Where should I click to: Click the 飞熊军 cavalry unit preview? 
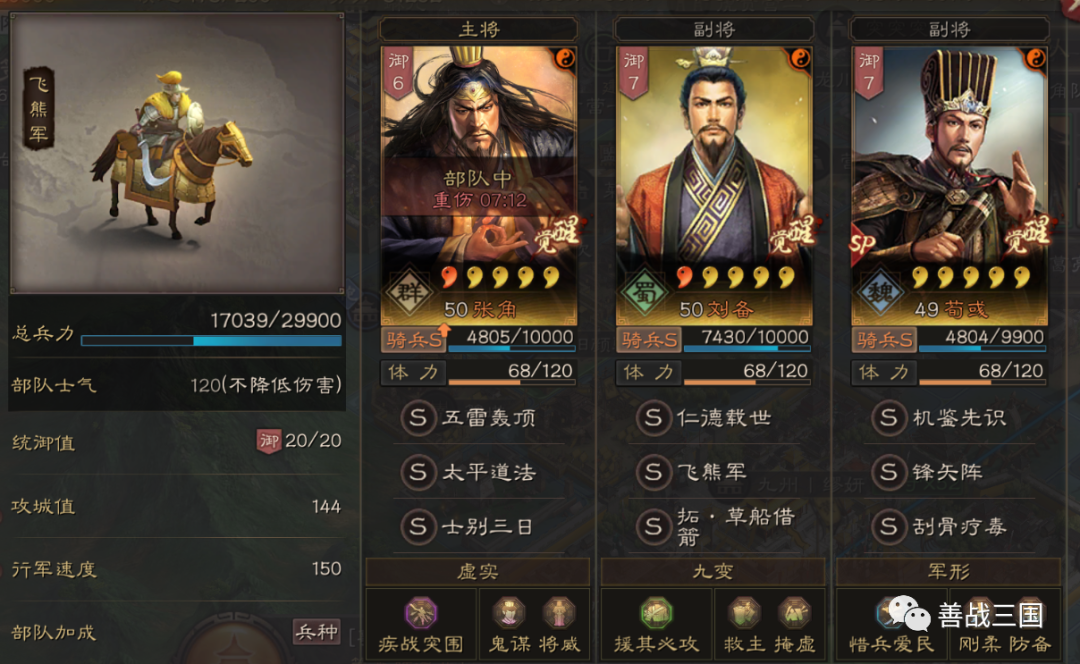tap(176, 153)
